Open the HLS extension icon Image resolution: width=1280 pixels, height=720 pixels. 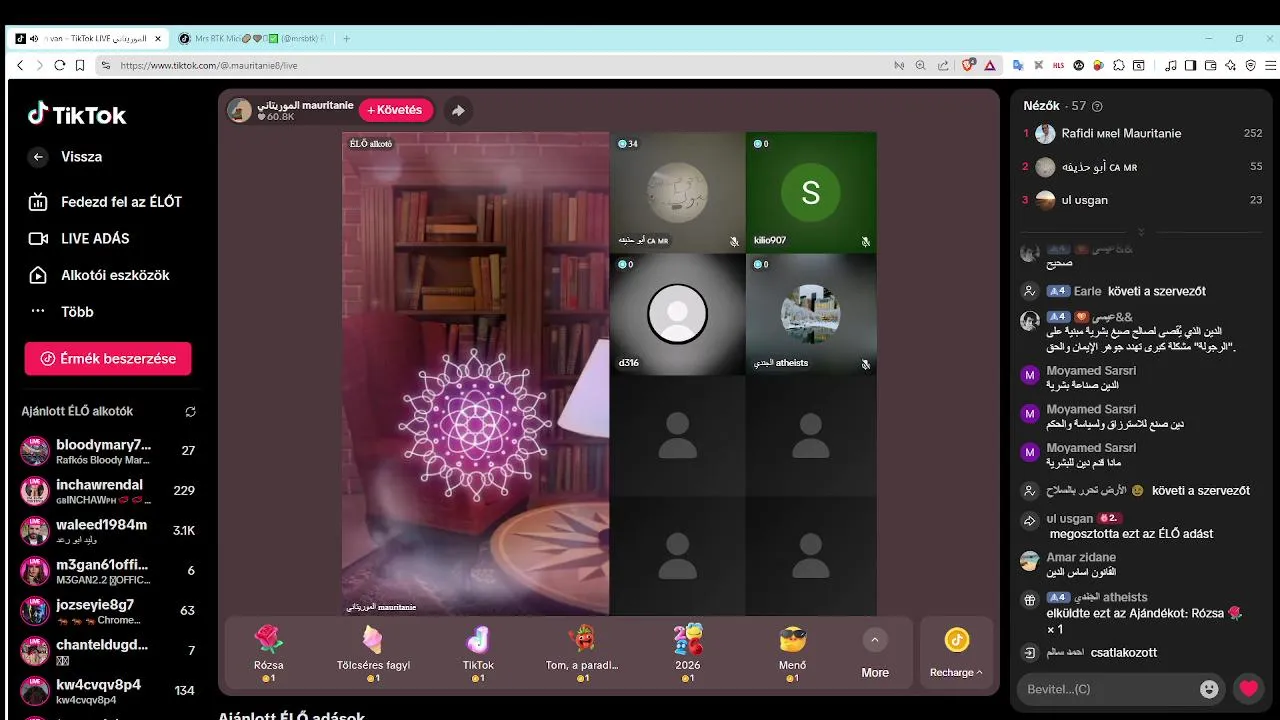(1059, 65)
